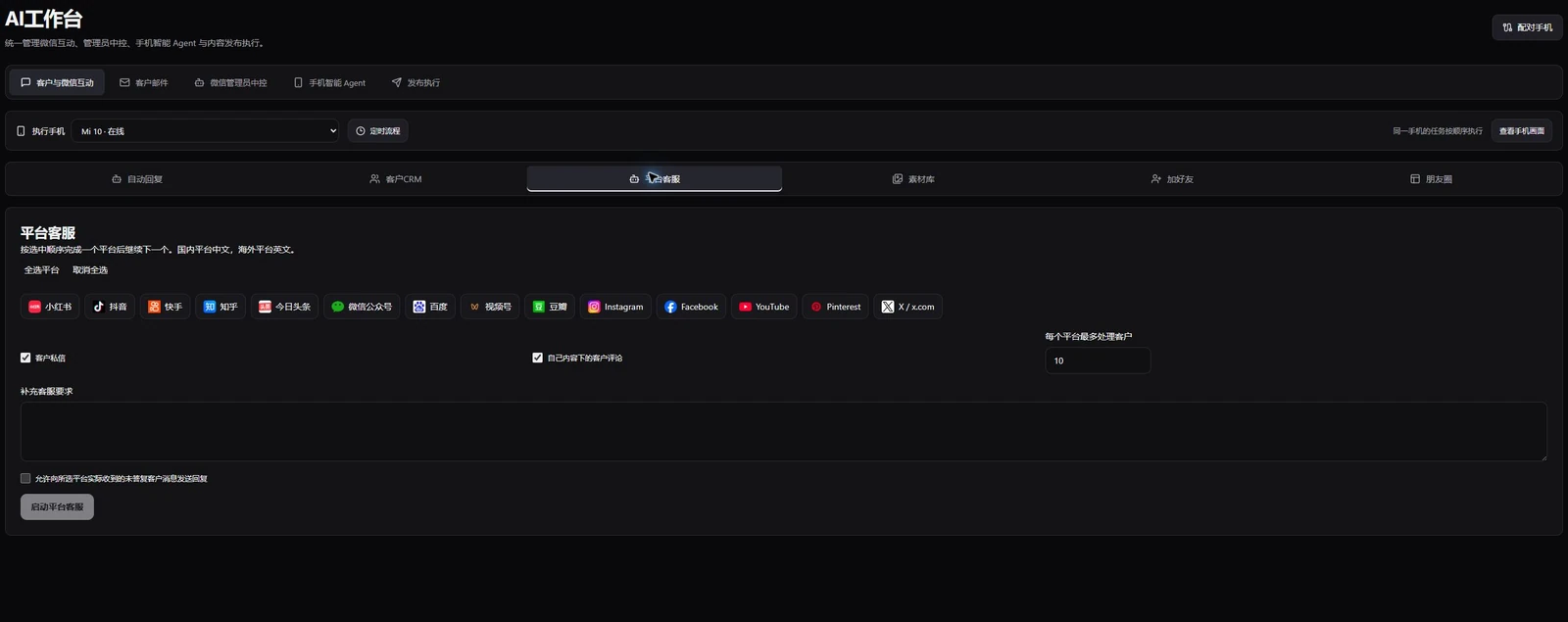Open the 客户CRM sub-tab
The image size is (1568, 622).
click(x=396, y=179)
